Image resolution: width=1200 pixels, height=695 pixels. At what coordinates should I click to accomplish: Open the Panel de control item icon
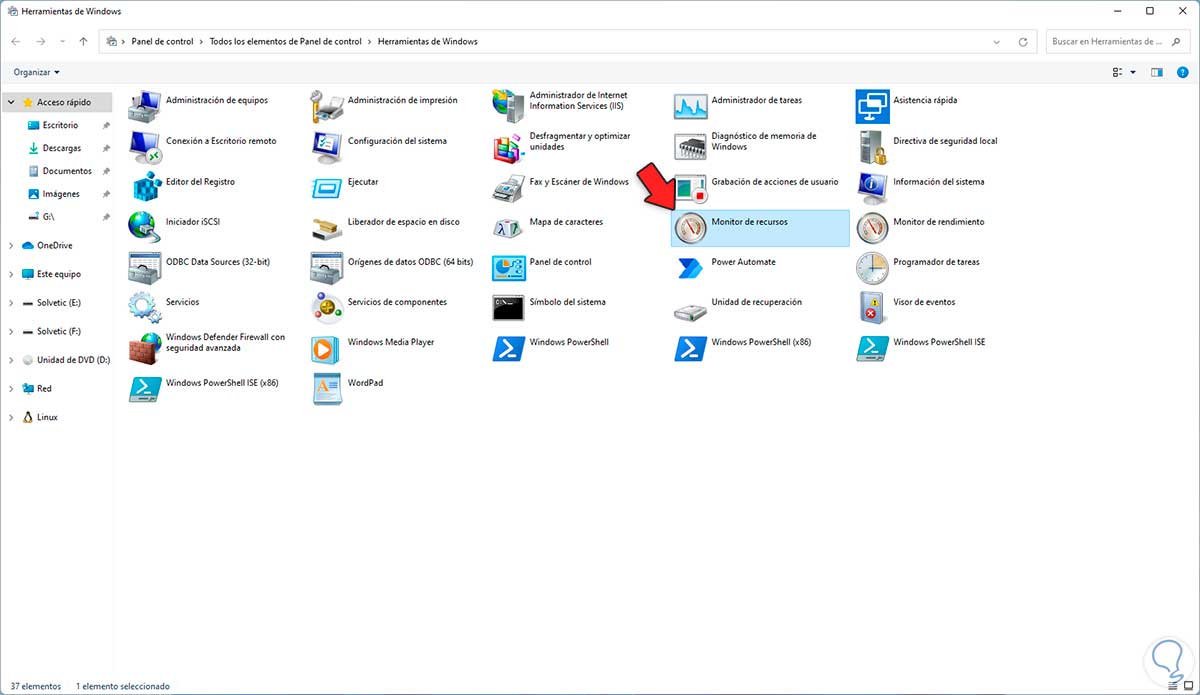click(x=509, y=268)
